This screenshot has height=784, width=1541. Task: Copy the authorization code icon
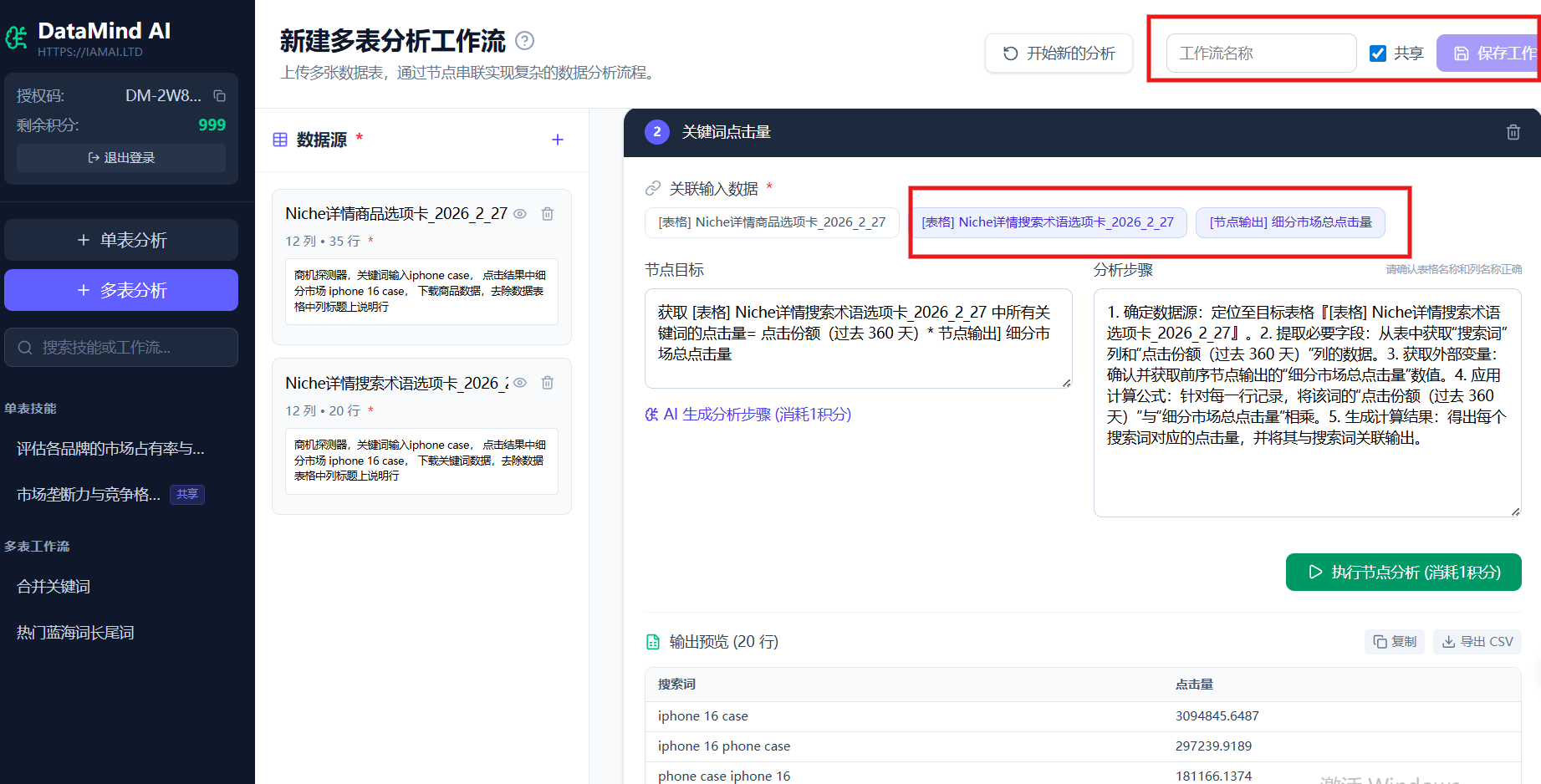click(219, 96)
